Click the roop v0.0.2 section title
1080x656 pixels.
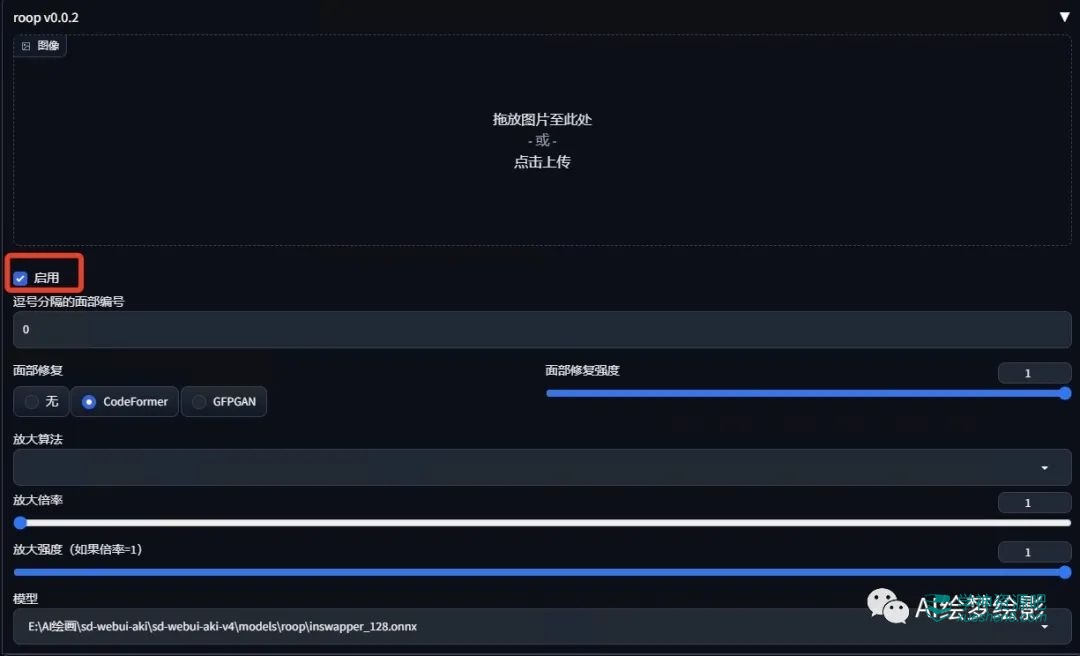coord(46,18)
